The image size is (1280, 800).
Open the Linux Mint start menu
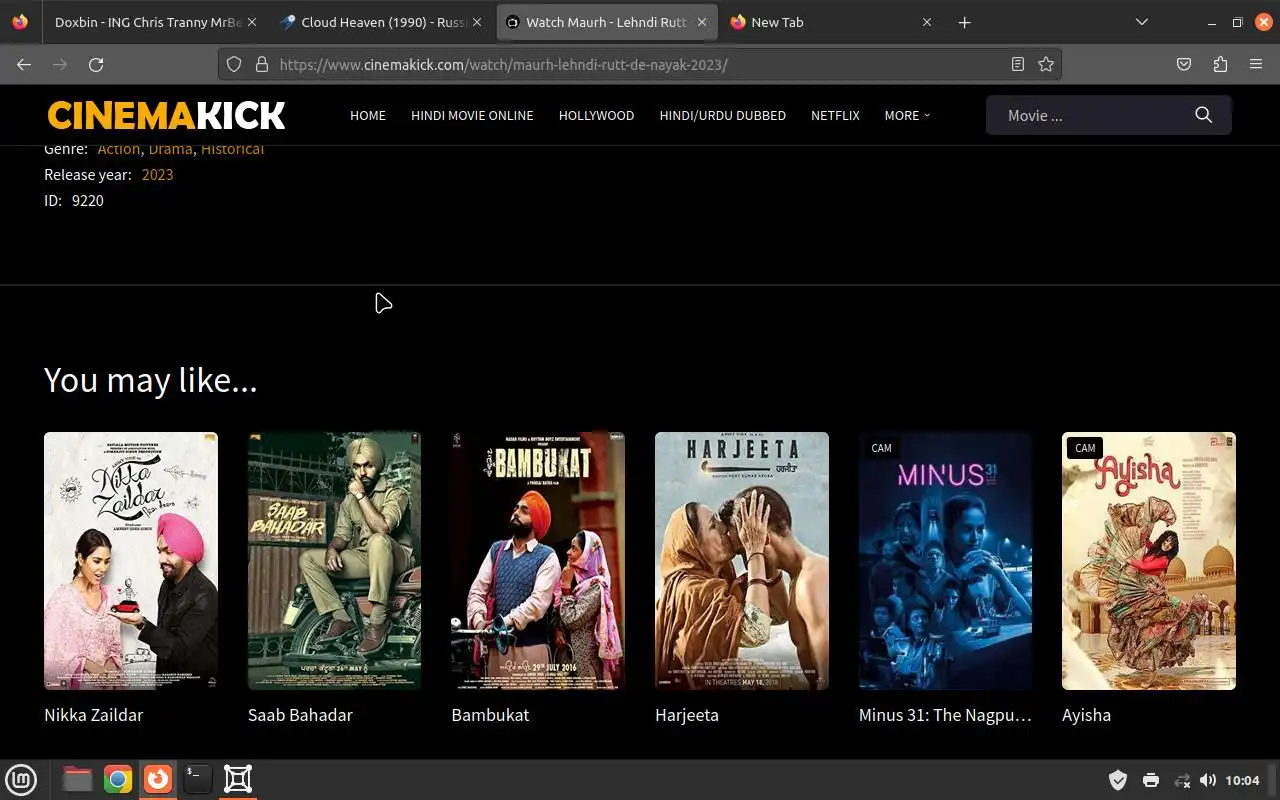pyautogui.click(x=21, y=779)
